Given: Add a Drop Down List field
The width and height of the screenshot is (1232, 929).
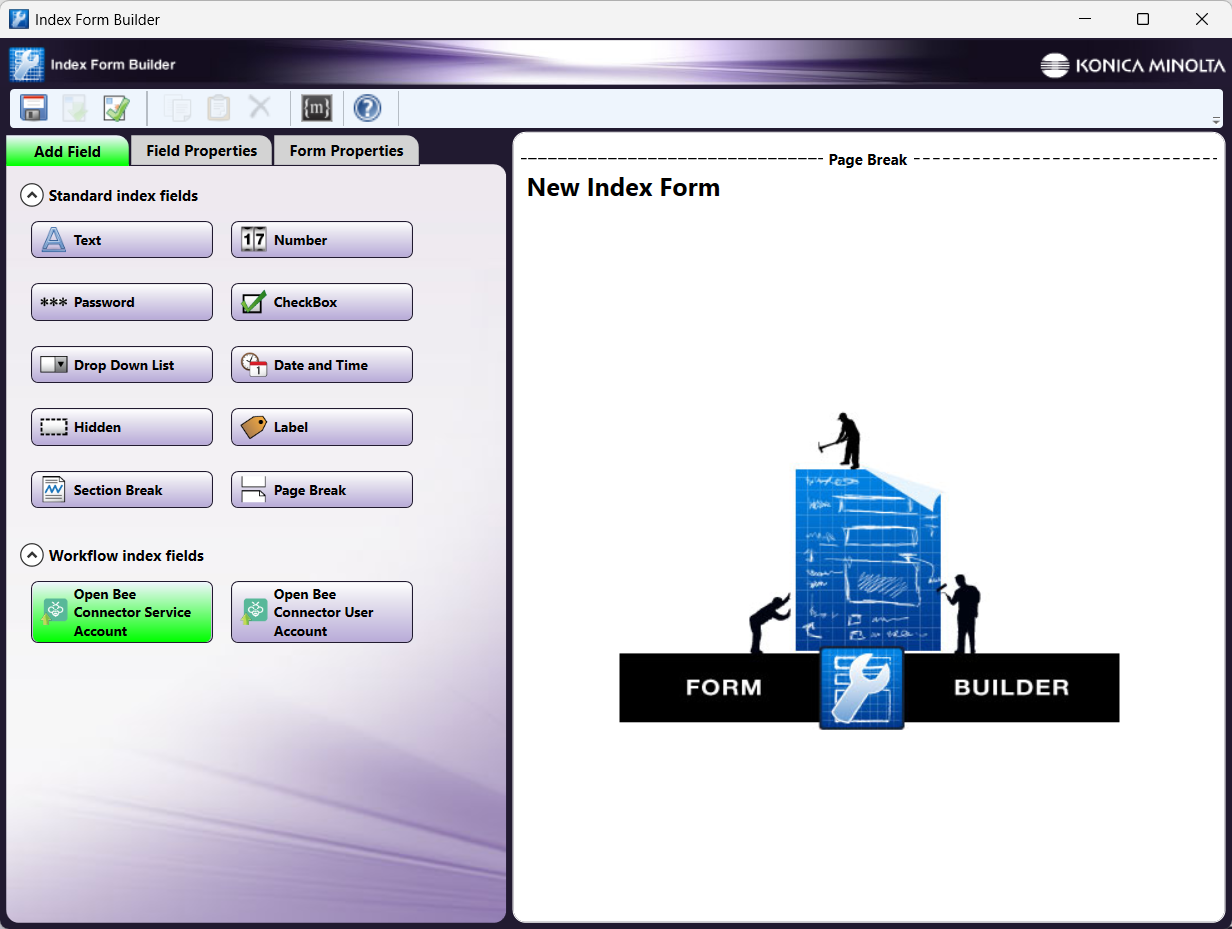Looking at the screenshot, I should 121,364.
